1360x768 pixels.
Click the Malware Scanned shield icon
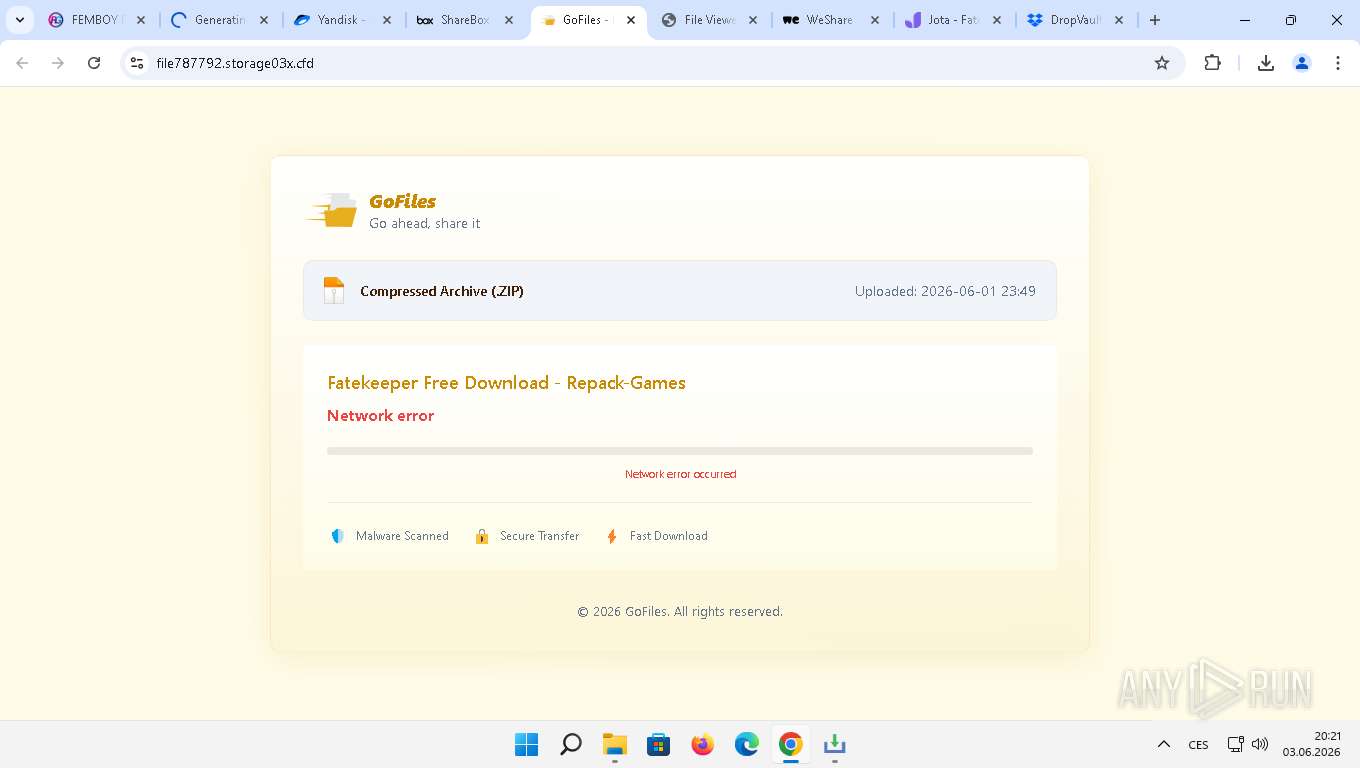coord(337,536)
